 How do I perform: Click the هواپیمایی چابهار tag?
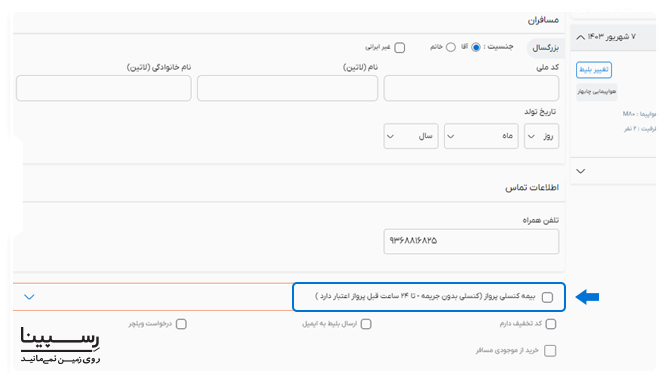pyautogui.click(x=597, y=92)
